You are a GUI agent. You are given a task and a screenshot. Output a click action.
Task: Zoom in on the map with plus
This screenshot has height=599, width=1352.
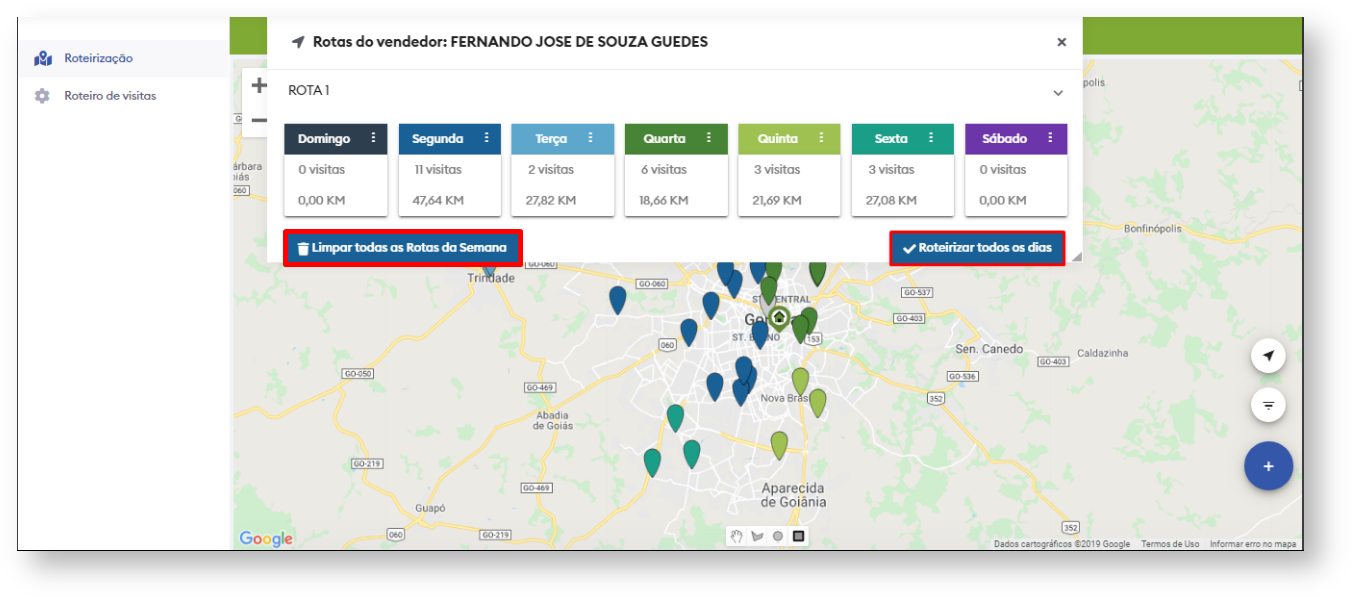[258, 86]
